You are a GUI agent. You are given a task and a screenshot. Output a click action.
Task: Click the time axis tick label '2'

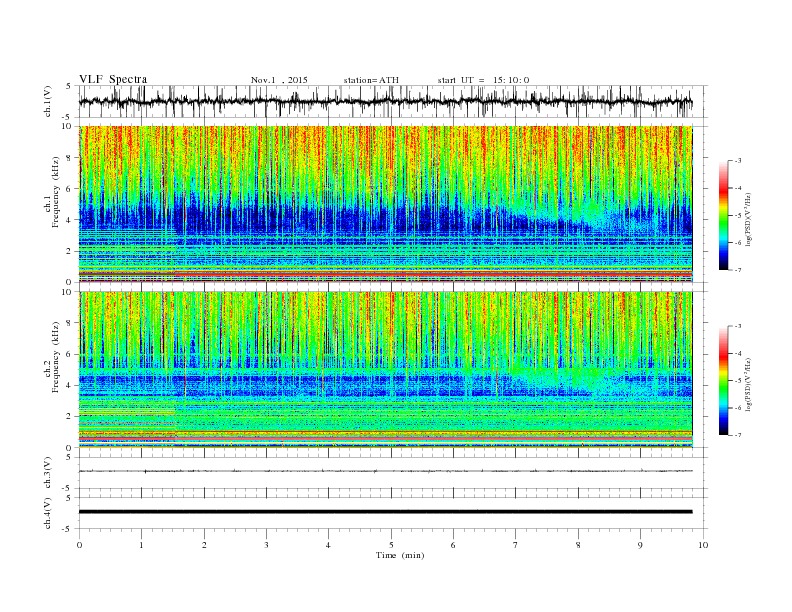click(x=204, y=545)
